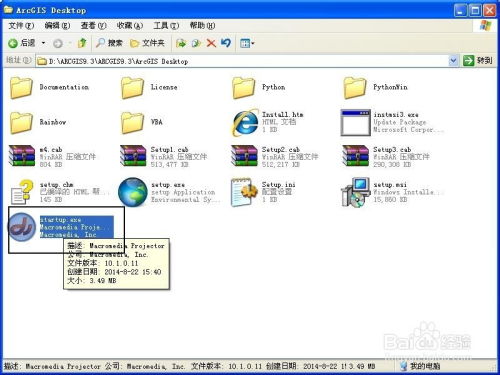Open the 收藏(A) menu
This screenshot has height=375, width=500.
coord(130,25)
